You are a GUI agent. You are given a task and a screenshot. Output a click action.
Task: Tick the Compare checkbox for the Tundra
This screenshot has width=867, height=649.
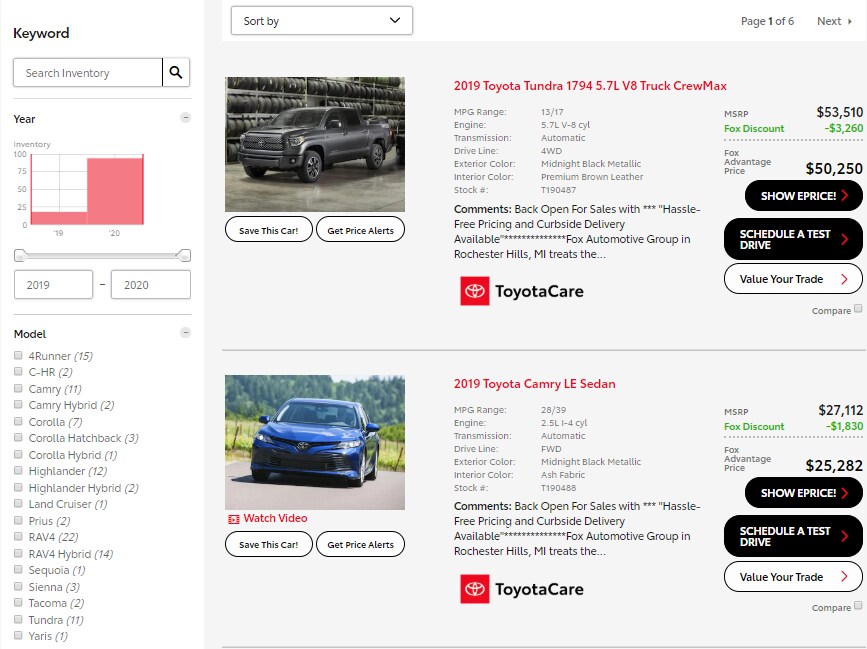coord(858,308)
